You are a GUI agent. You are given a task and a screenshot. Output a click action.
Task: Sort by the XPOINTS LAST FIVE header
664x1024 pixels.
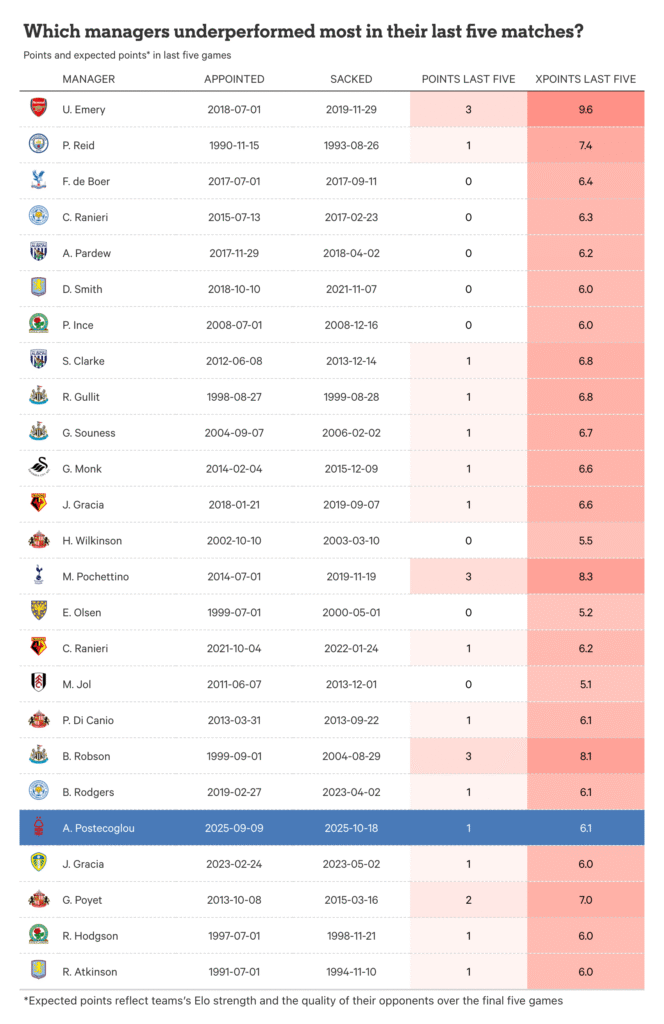pos(585,79)
